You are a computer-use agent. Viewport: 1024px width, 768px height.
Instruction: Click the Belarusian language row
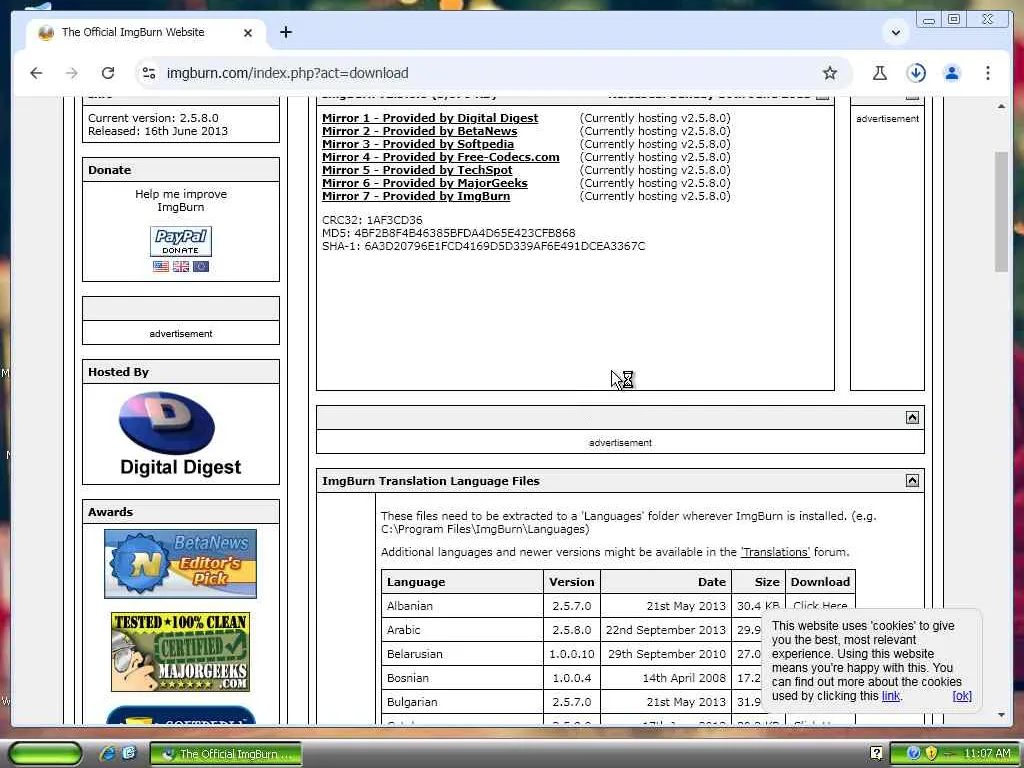(618, 654)
